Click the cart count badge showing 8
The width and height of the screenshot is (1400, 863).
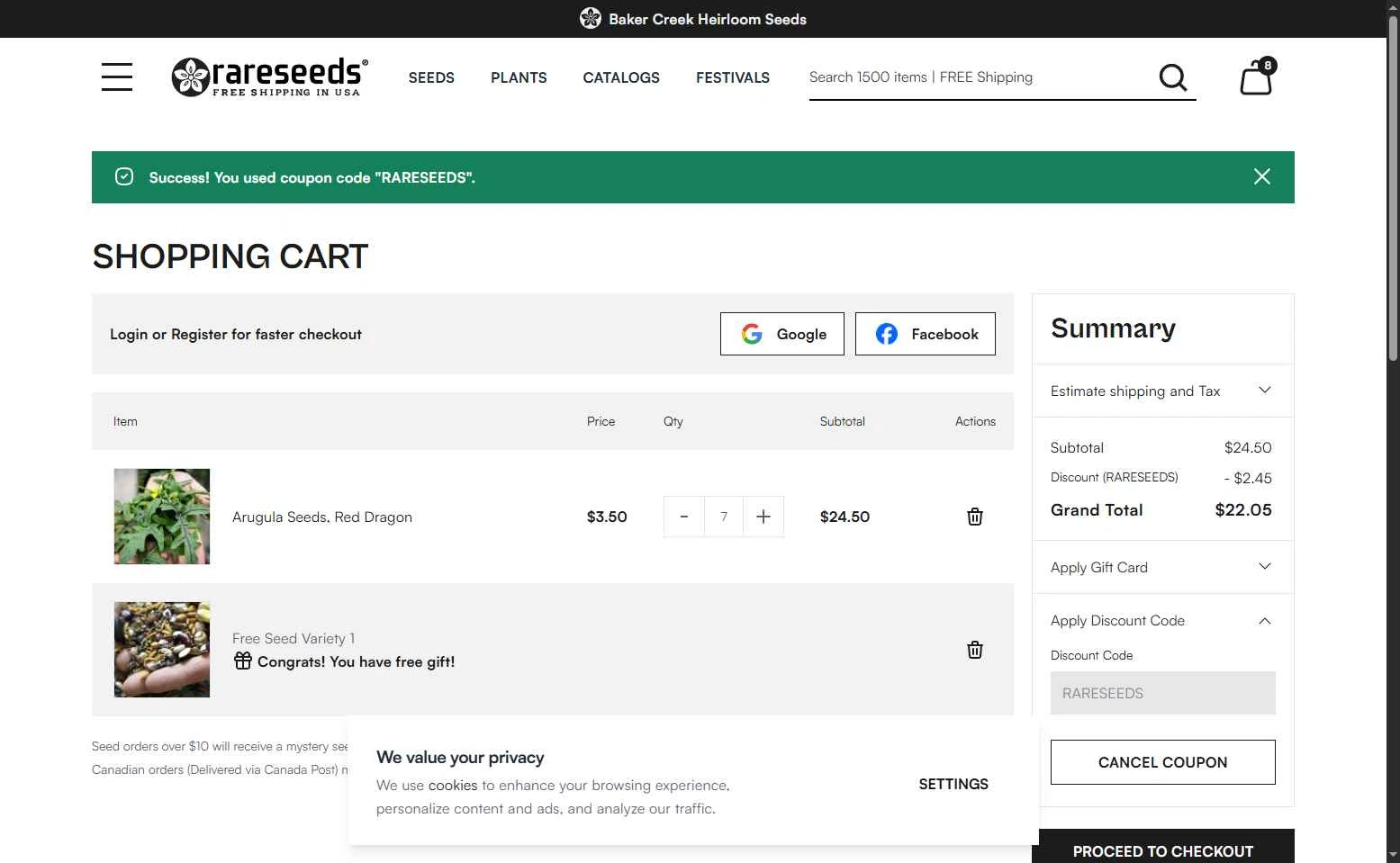coord(1268,65)
